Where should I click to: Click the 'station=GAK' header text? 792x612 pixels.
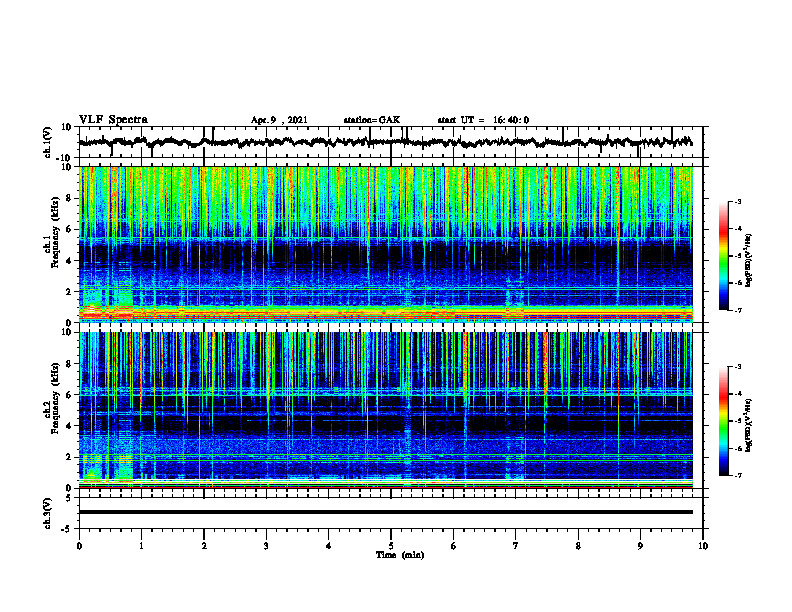coord(372,120)
